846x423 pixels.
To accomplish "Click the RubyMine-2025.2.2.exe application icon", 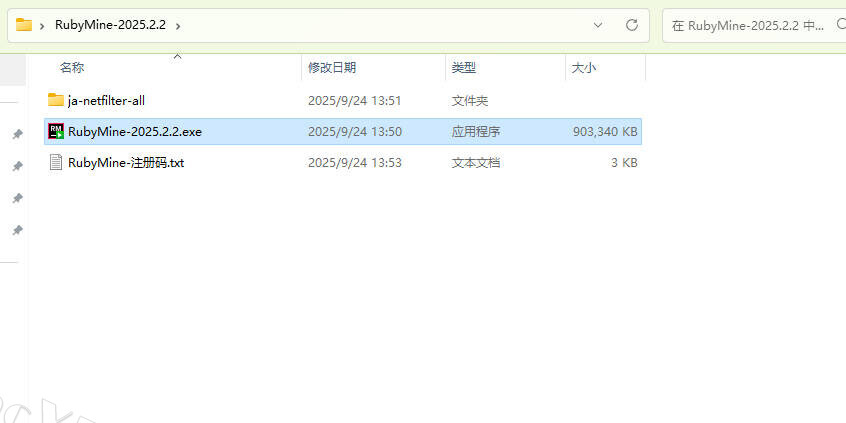I will click(56, 131).
